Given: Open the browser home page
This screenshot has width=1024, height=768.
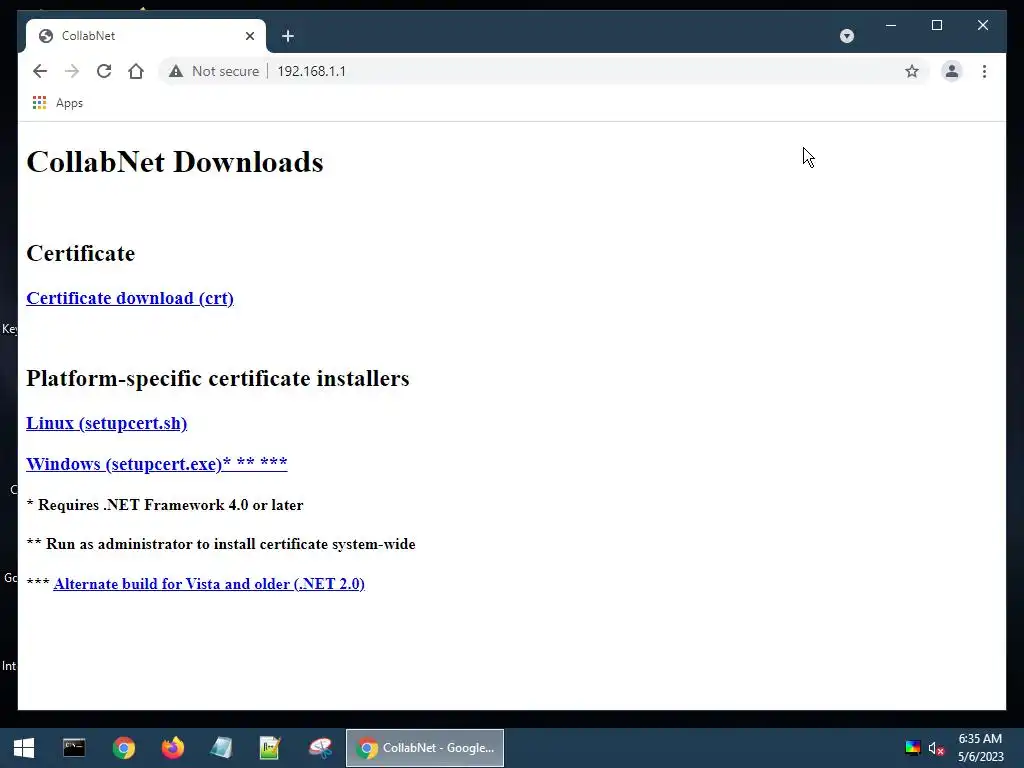Looking at the screenshot, I should pyautogui.click(x=136, y=71).
